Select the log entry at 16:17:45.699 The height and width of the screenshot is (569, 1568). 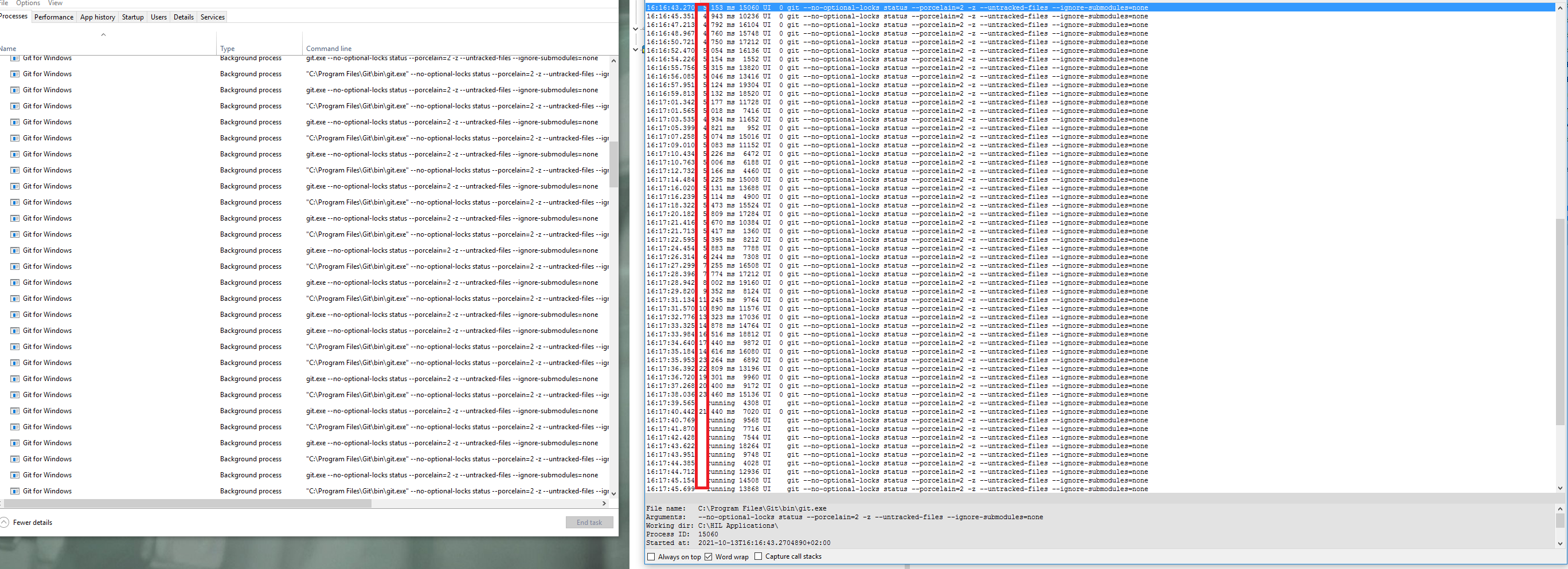point(852,489)
